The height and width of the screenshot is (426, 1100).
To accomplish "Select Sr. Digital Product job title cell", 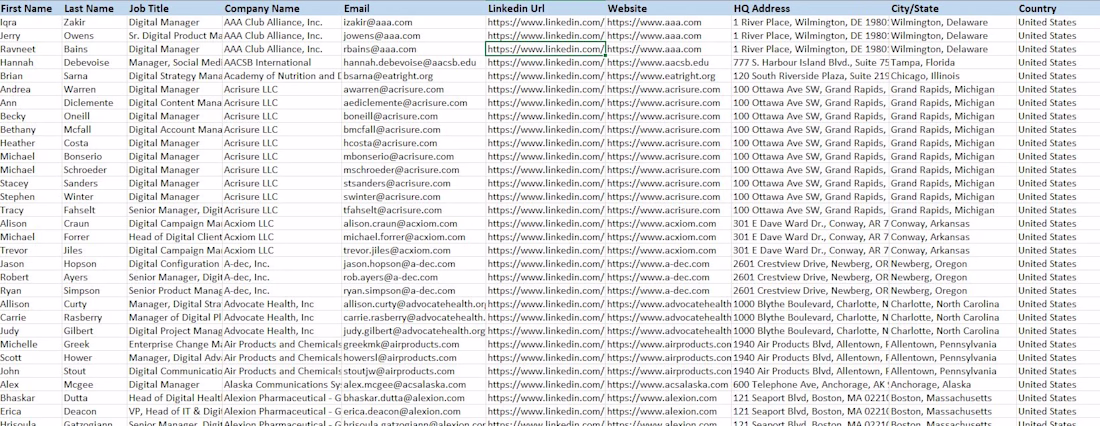I will click(x=175, y=36).
